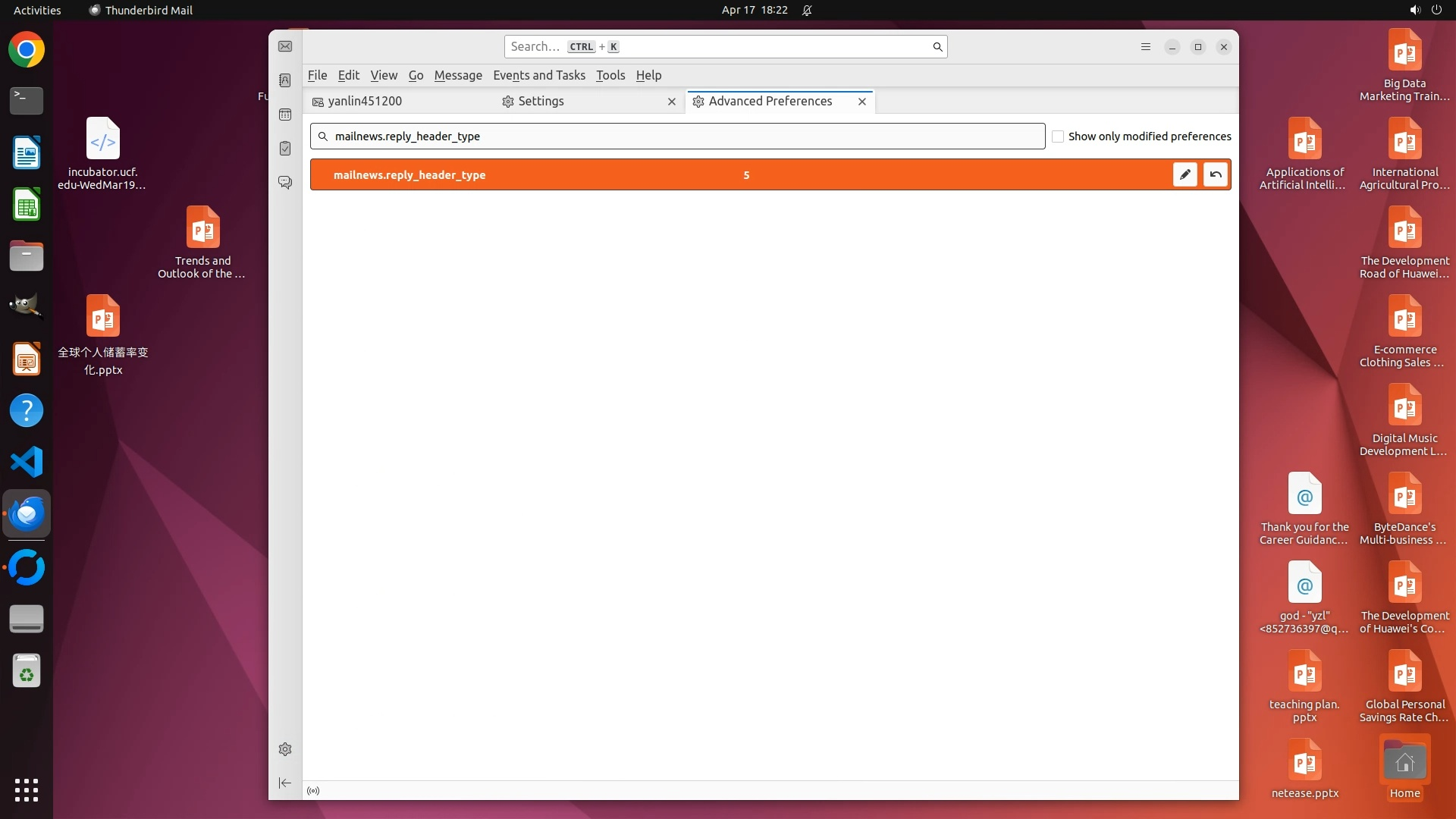Open the Events and Tasks menu

pos(538,75)
